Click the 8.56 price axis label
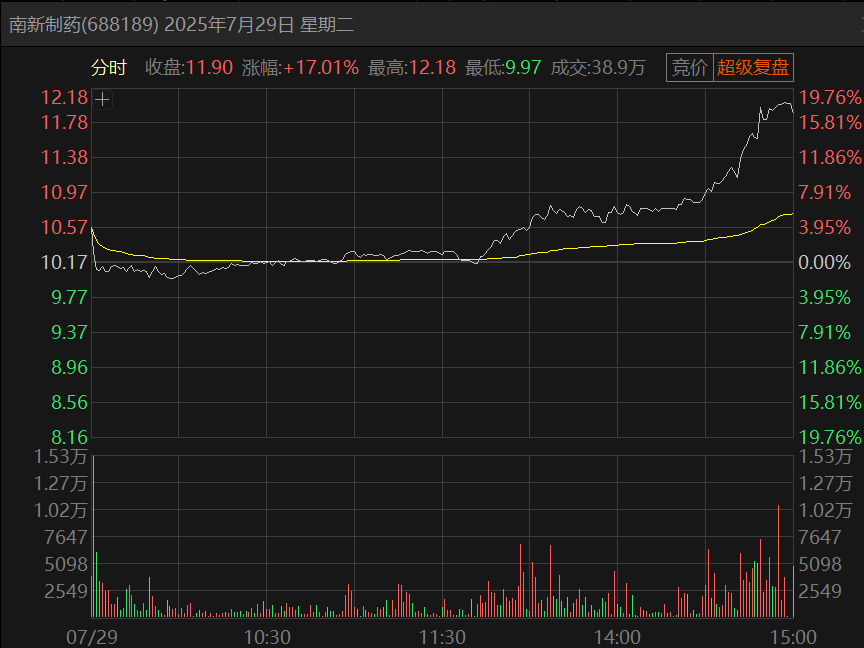The height and width of the screenshot is (648, 864). (x=69, y=402)
